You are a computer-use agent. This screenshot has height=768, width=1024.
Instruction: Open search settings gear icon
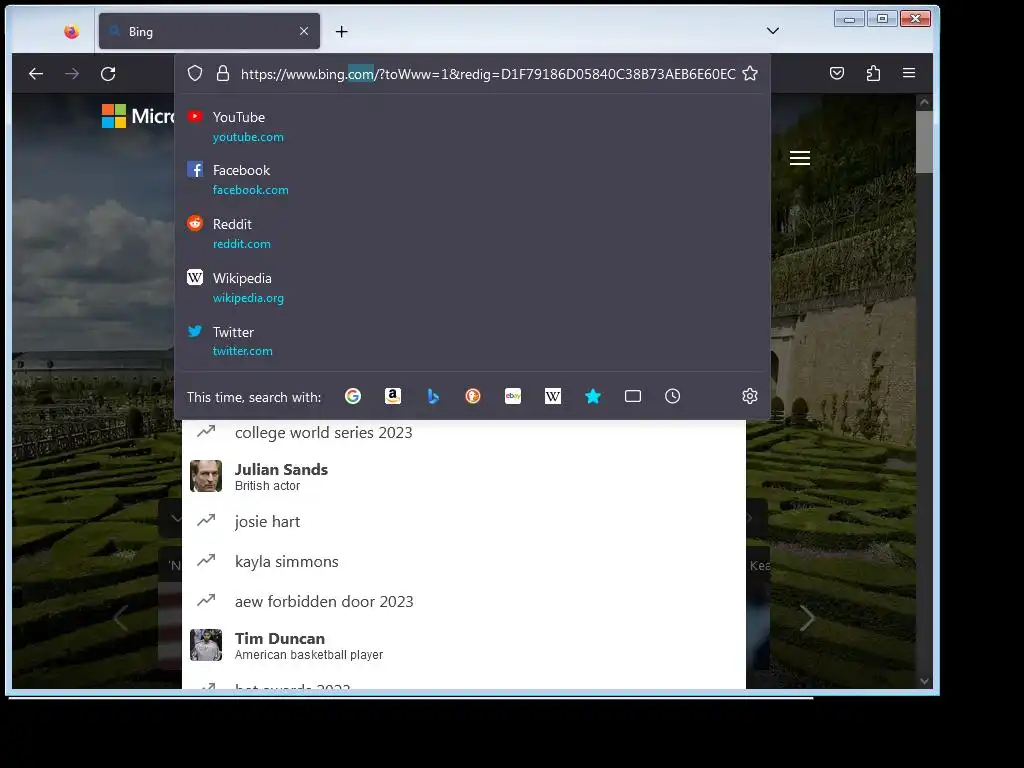[750, 396]
